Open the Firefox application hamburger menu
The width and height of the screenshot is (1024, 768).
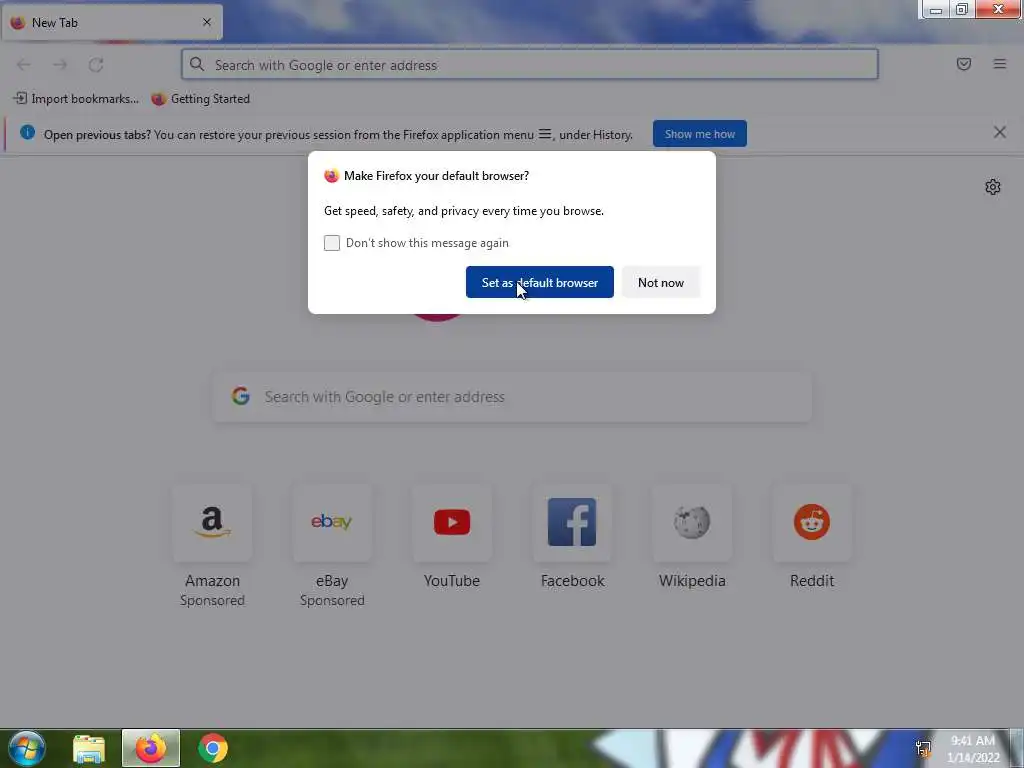pos(999,64)
